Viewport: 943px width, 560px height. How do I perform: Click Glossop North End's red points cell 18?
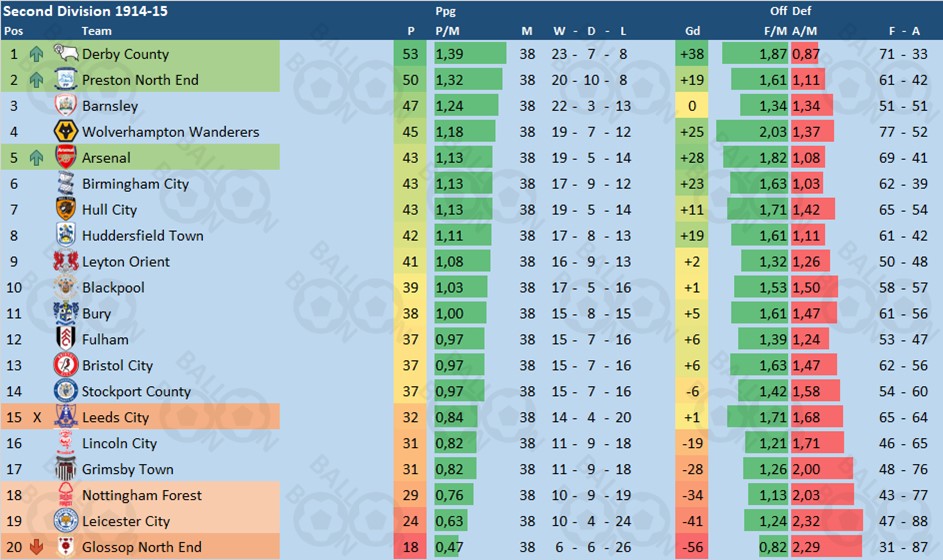point(410,547)
